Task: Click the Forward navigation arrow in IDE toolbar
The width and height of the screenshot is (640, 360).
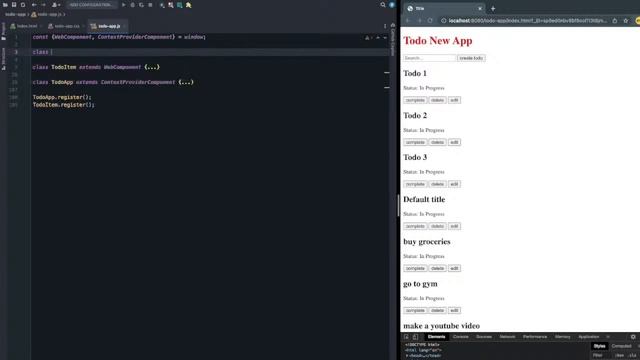Action: click(x=43, y=5)
